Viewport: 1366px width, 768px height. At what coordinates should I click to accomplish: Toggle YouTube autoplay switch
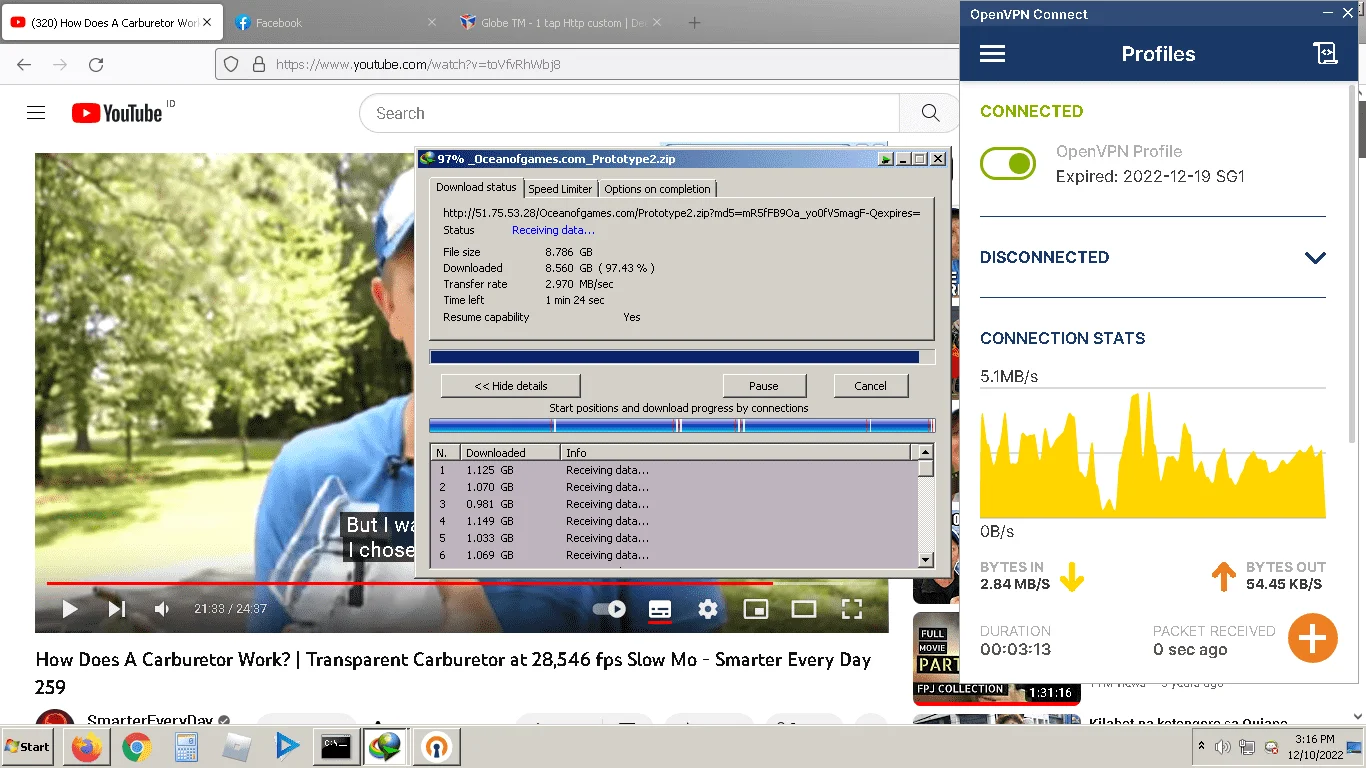coord(609,608)
